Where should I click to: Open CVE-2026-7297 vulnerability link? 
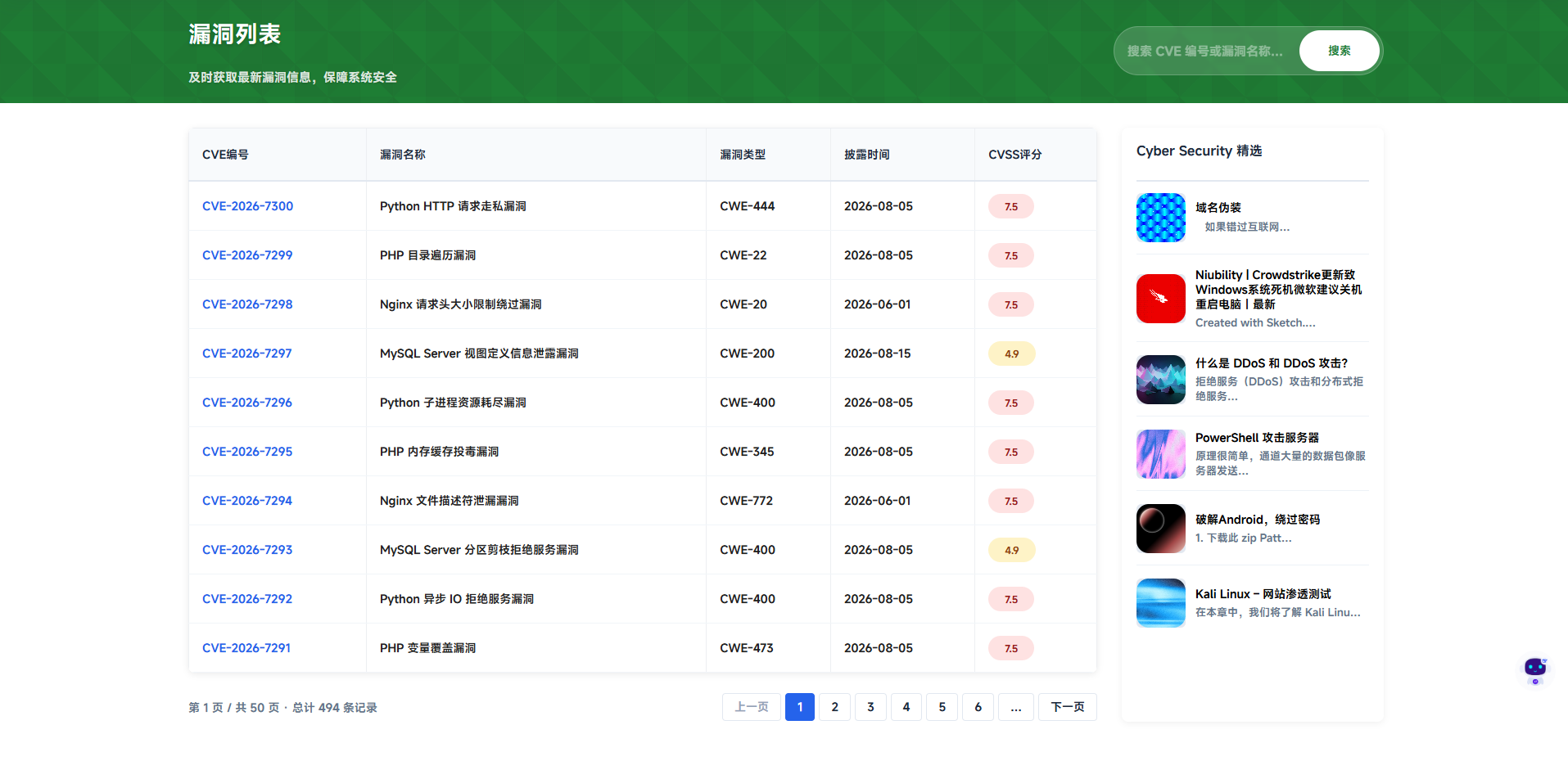coord(246,353)
